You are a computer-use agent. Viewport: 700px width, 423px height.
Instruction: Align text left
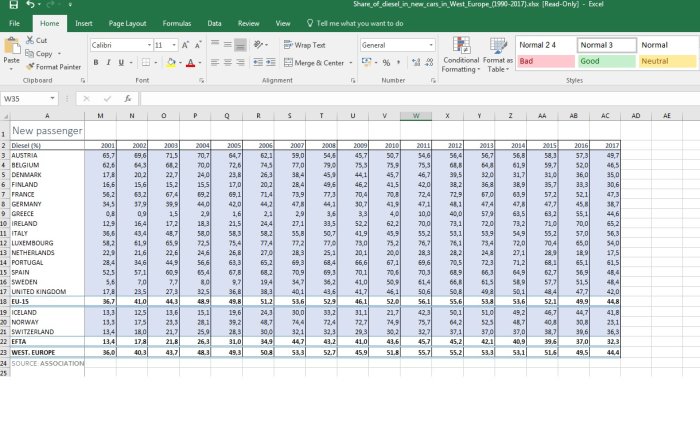pyautogui.click(x=215, y=62)
